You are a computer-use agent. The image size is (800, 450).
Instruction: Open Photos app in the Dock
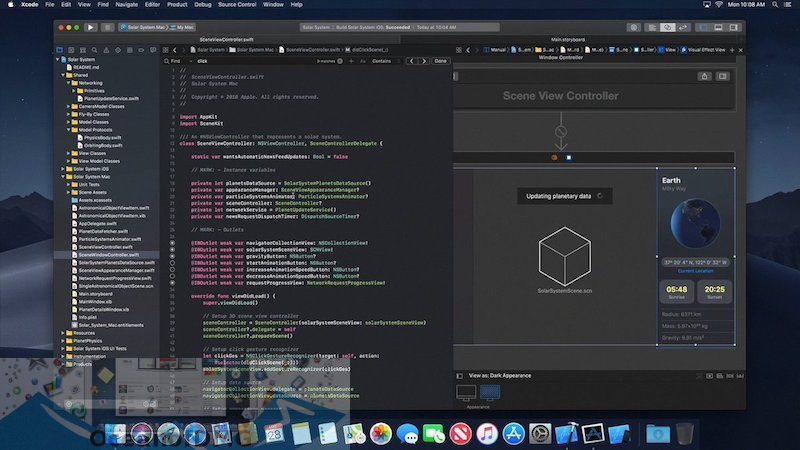pos(381,434)
